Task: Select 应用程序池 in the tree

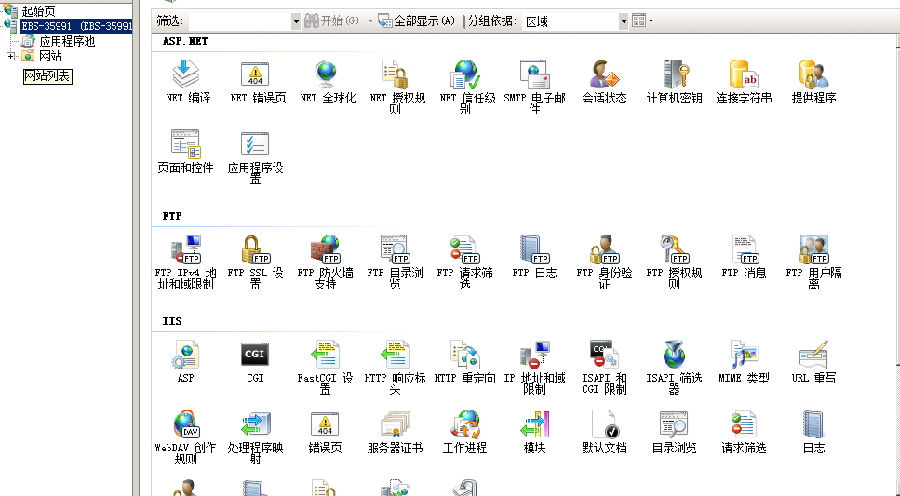Action: coord(67,42)
